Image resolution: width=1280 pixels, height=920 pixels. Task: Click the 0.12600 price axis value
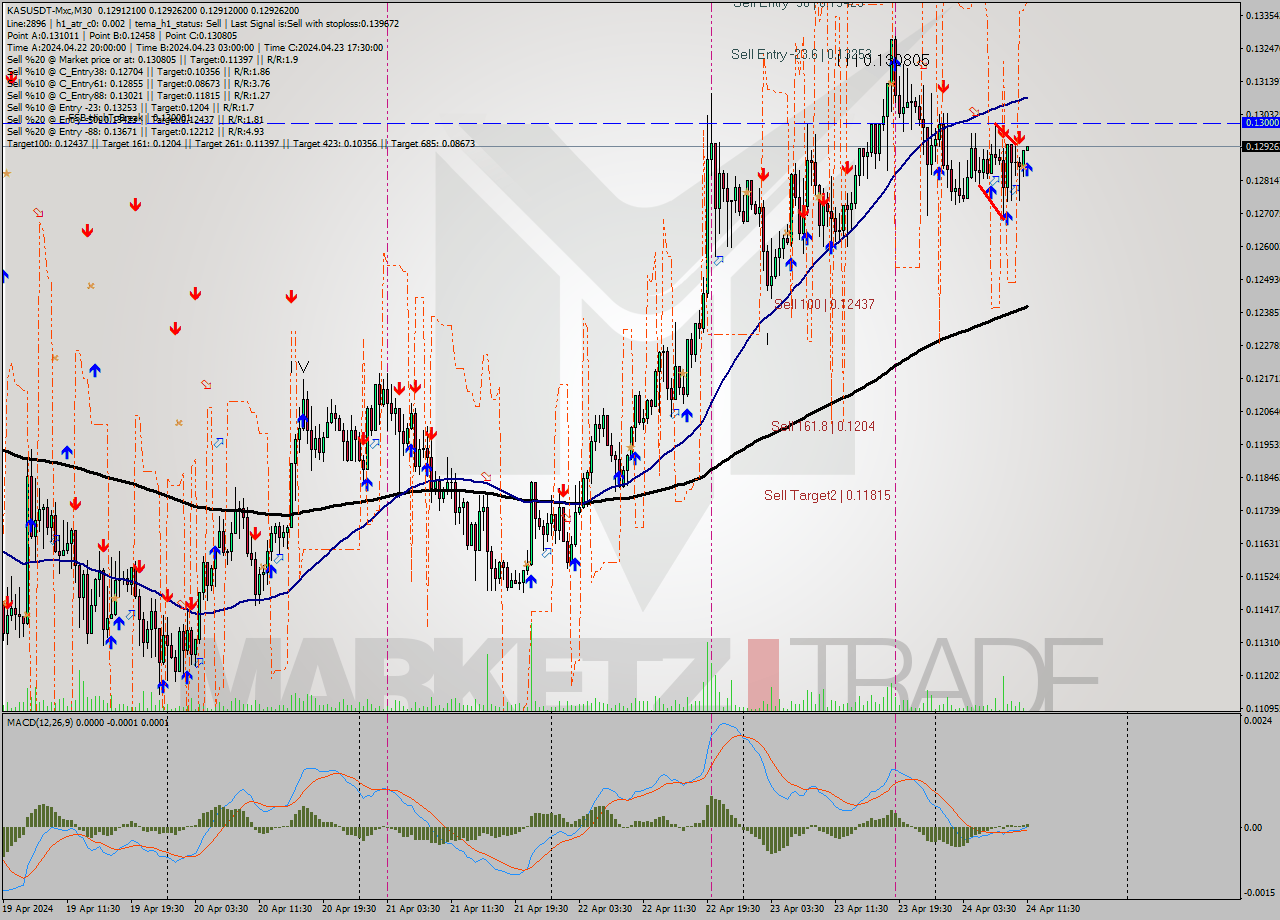tap(1261, 246)
